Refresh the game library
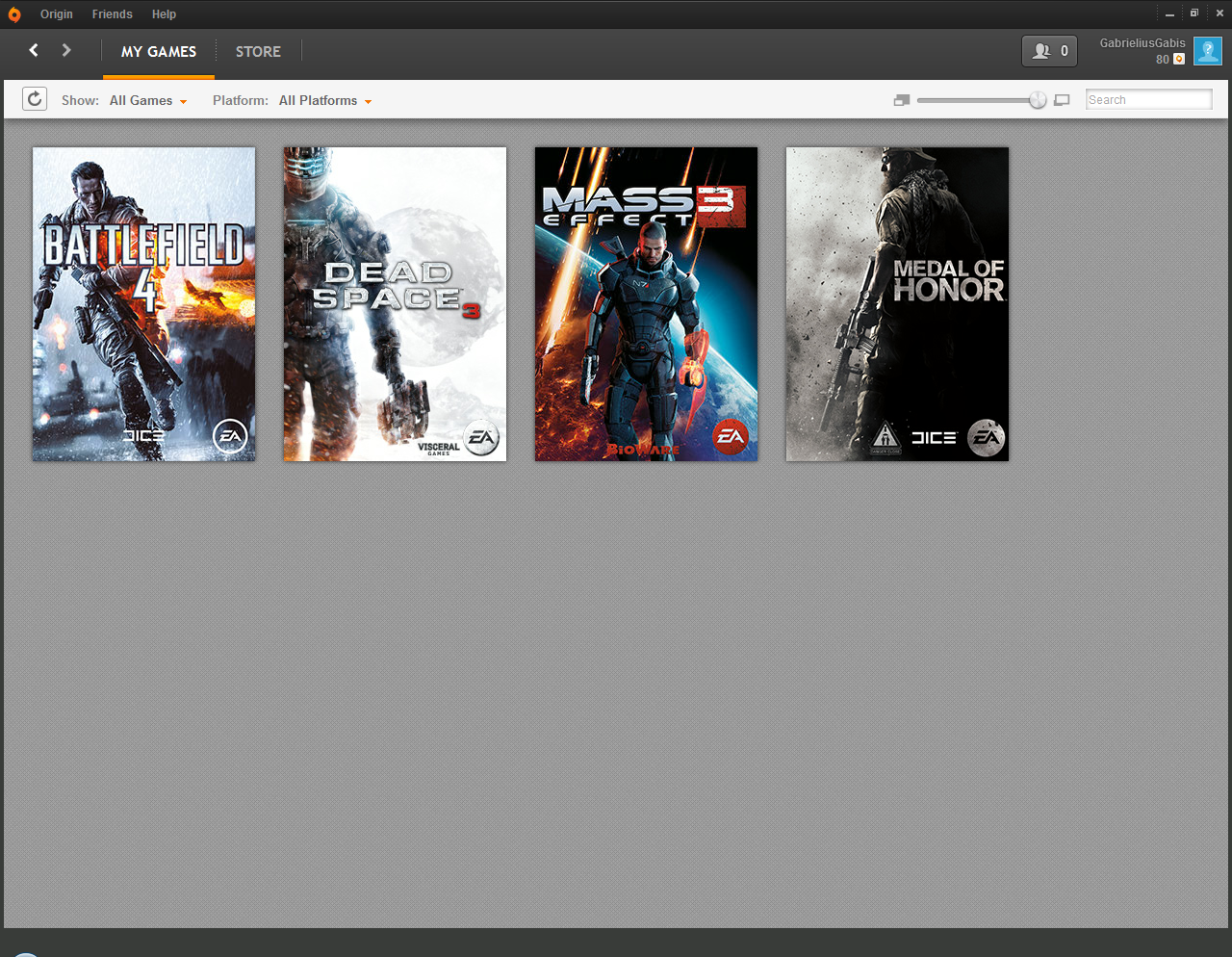Screen dimensions: 1232x957 point(35,99)
